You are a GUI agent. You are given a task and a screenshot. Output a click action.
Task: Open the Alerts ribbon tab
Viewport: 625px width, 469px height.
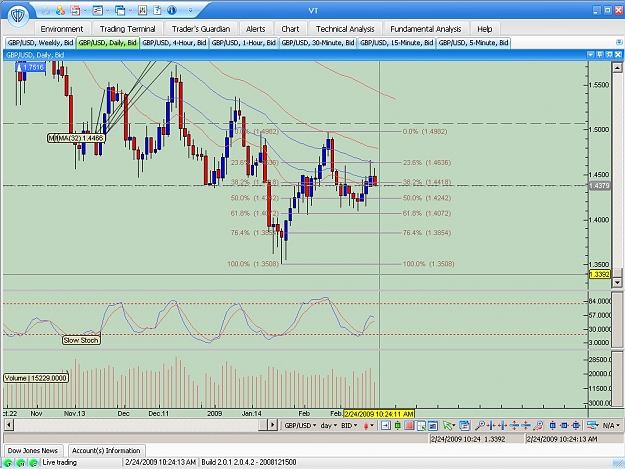256,29
